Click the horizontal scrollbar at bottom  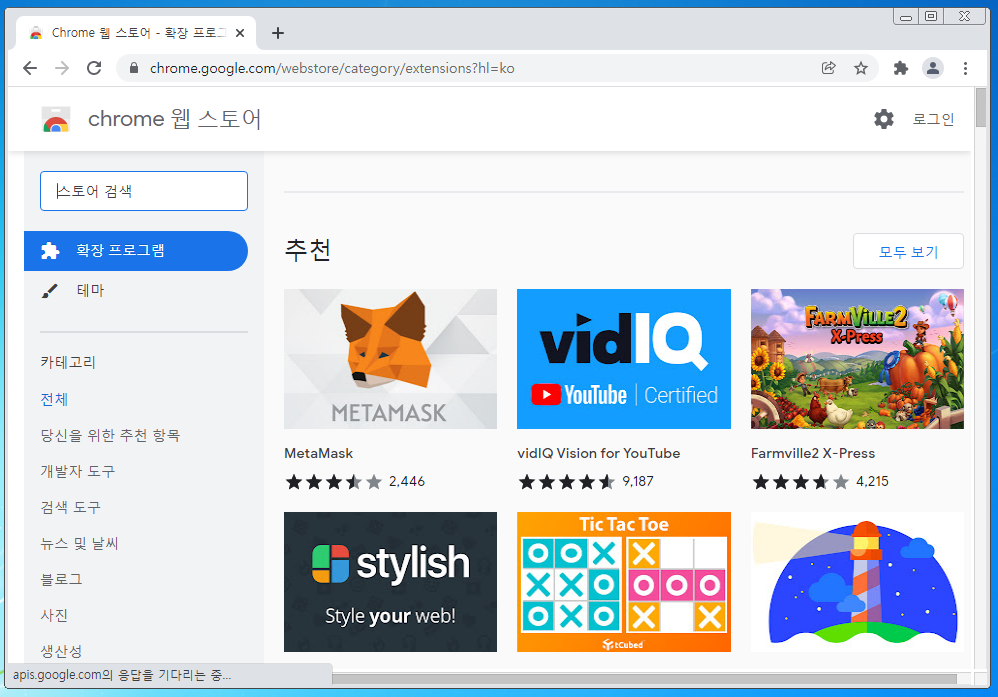click(644, 679)
